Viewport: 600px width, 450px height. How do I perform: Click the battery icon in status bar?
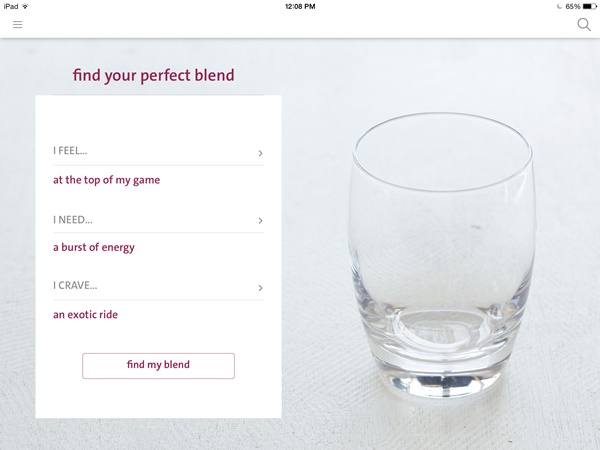click(x=589, y=6)
